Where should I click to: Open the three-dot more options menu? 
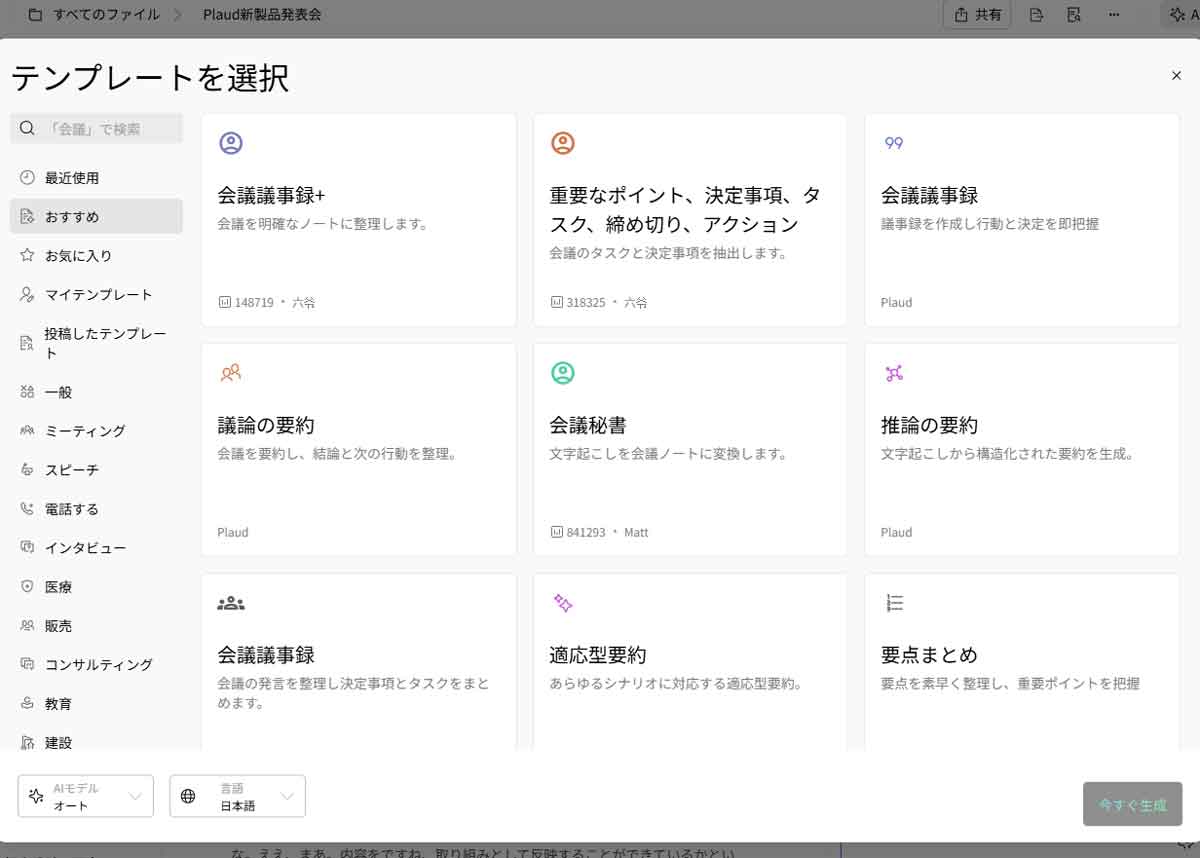(x=1114, y=15)
